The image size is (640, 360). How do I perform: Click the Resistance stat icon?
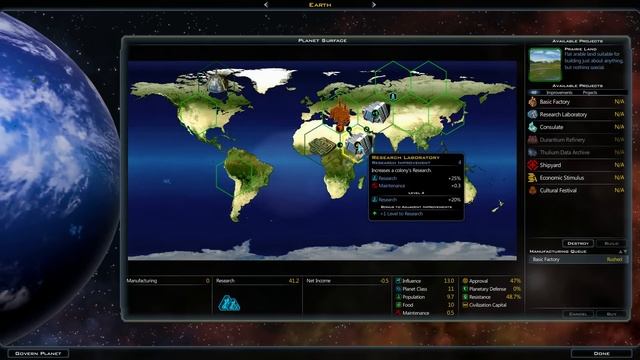click(465, 297)
